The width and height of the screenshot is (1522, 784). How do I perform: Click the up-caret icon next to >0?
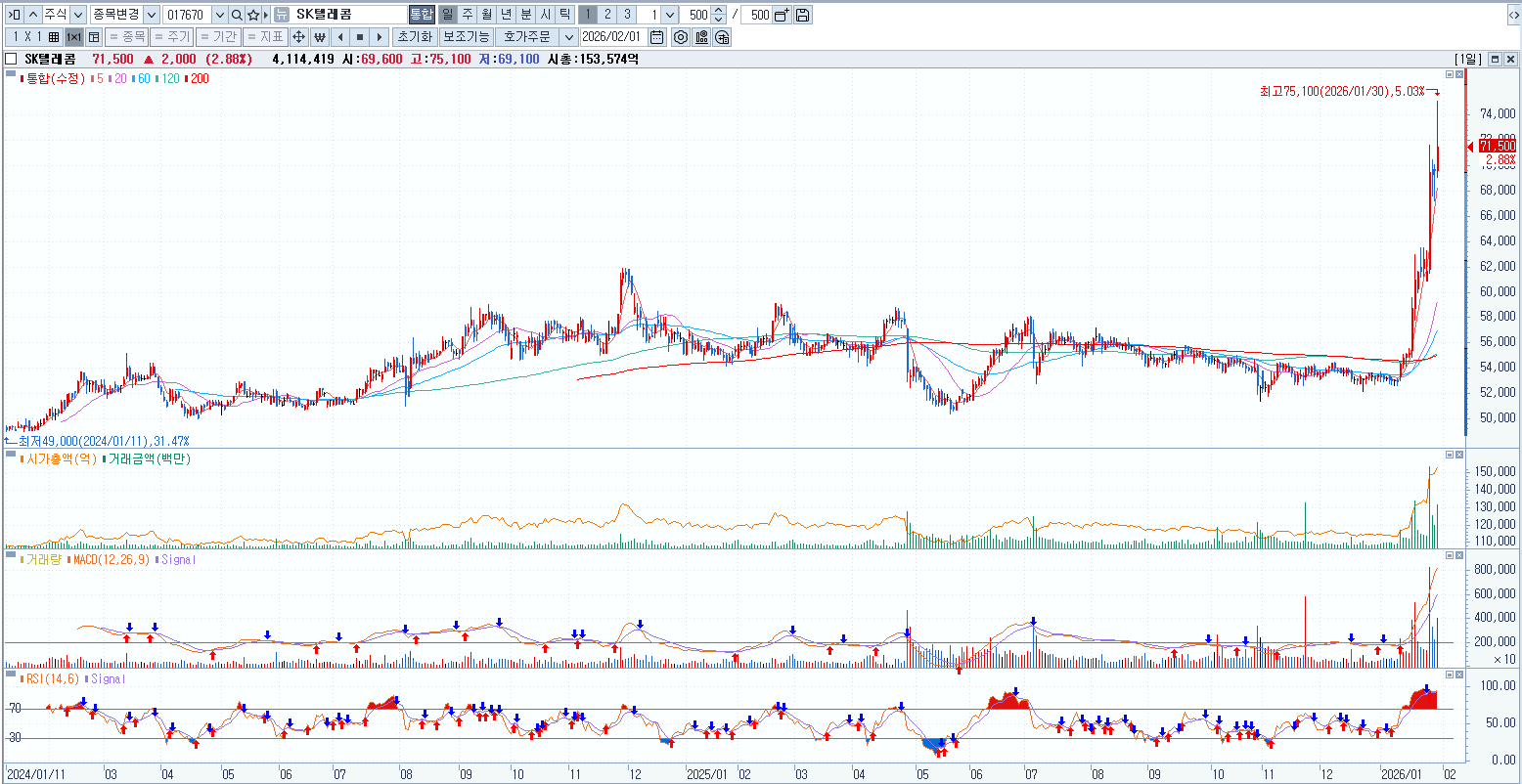coord(32,15)
